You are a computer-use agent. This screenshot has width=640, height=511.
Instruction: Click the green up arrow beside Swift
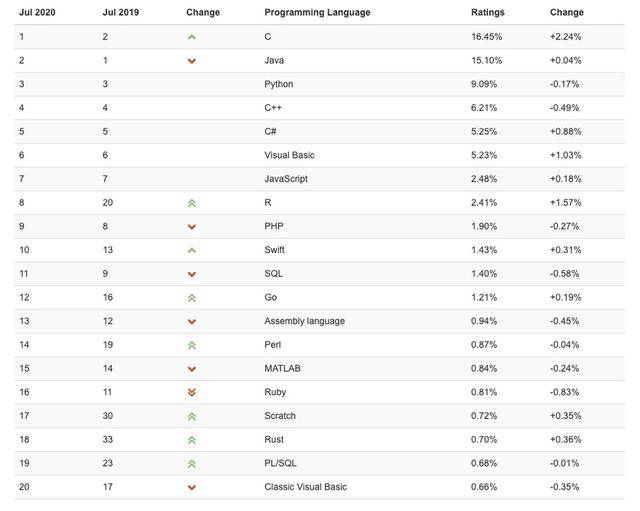(x=192, y=250)
